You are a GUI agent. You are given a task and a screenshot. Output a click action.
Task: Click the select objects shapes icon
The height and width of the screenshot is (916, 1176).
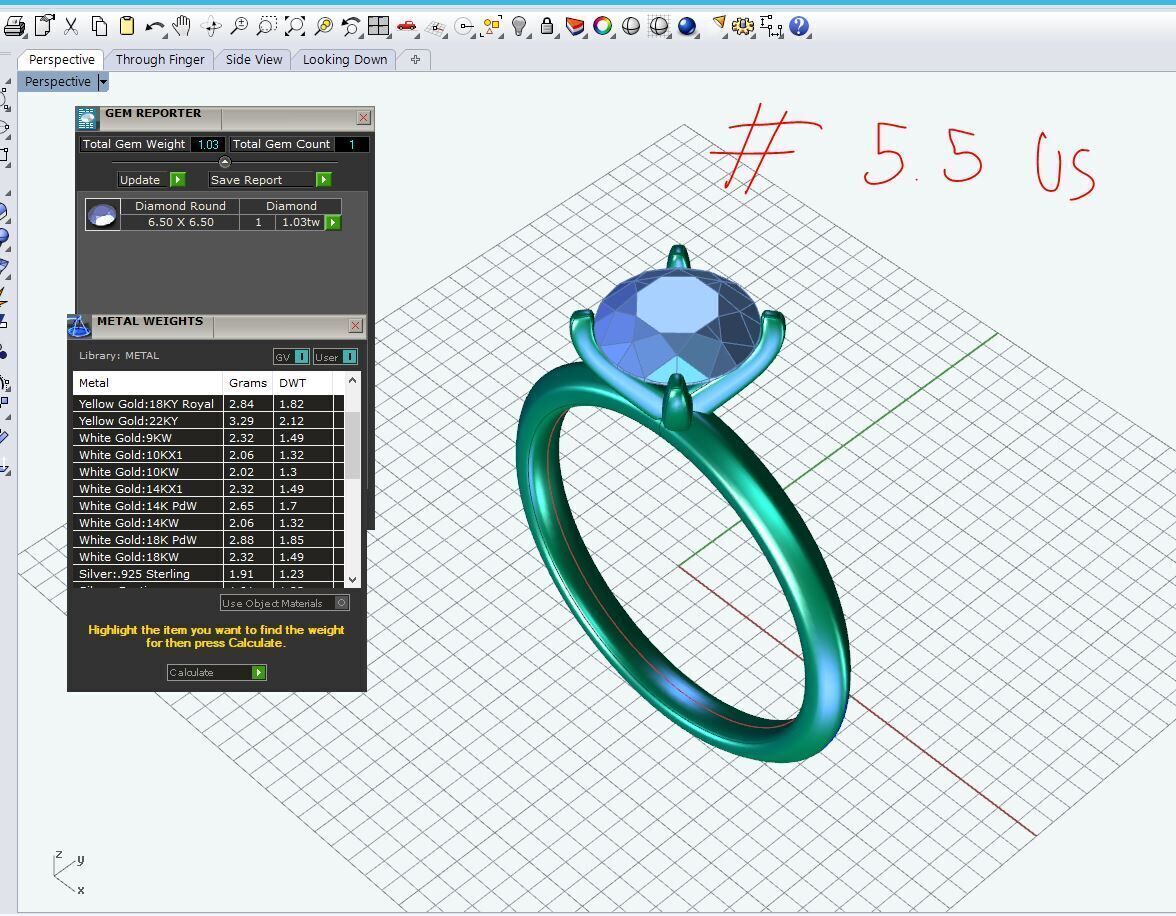tap(492, 27)
